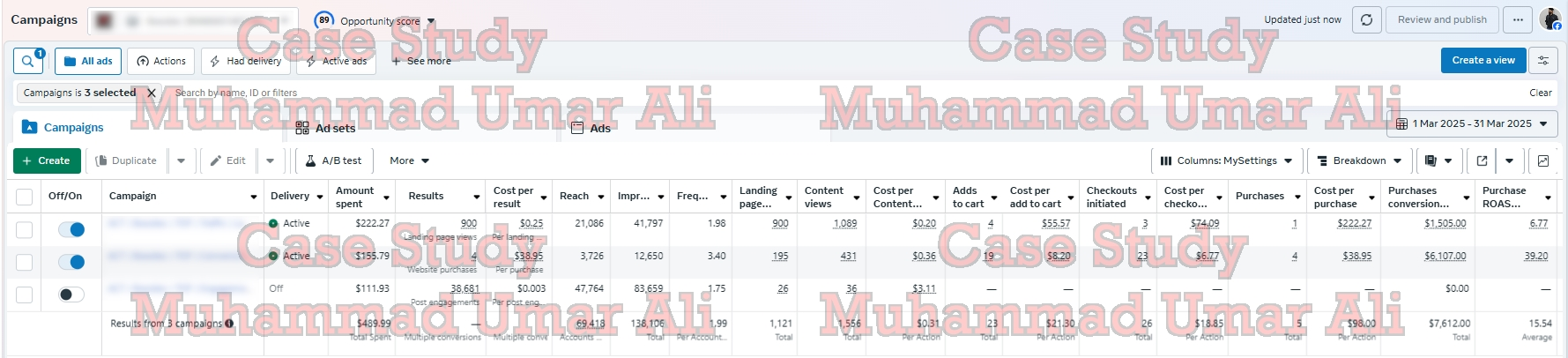Open the Breakdown dropdown
The width and height of the screenshot is (1568, 358).
[1358, 160]
